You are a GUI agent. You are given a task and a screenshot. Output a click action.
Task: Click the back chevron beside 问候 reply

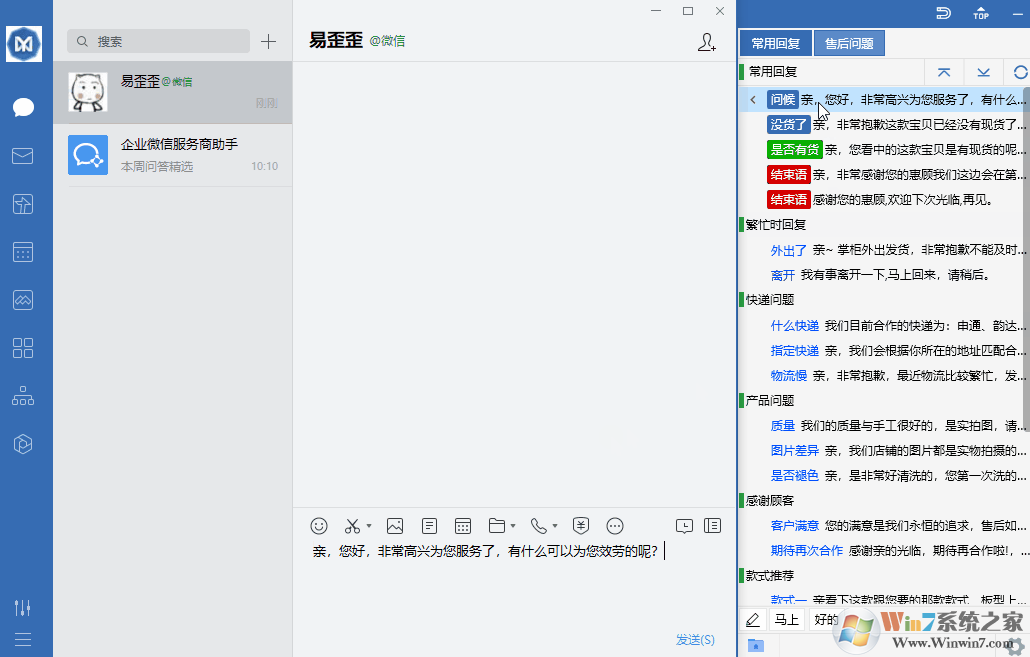(x=753, y=100)
